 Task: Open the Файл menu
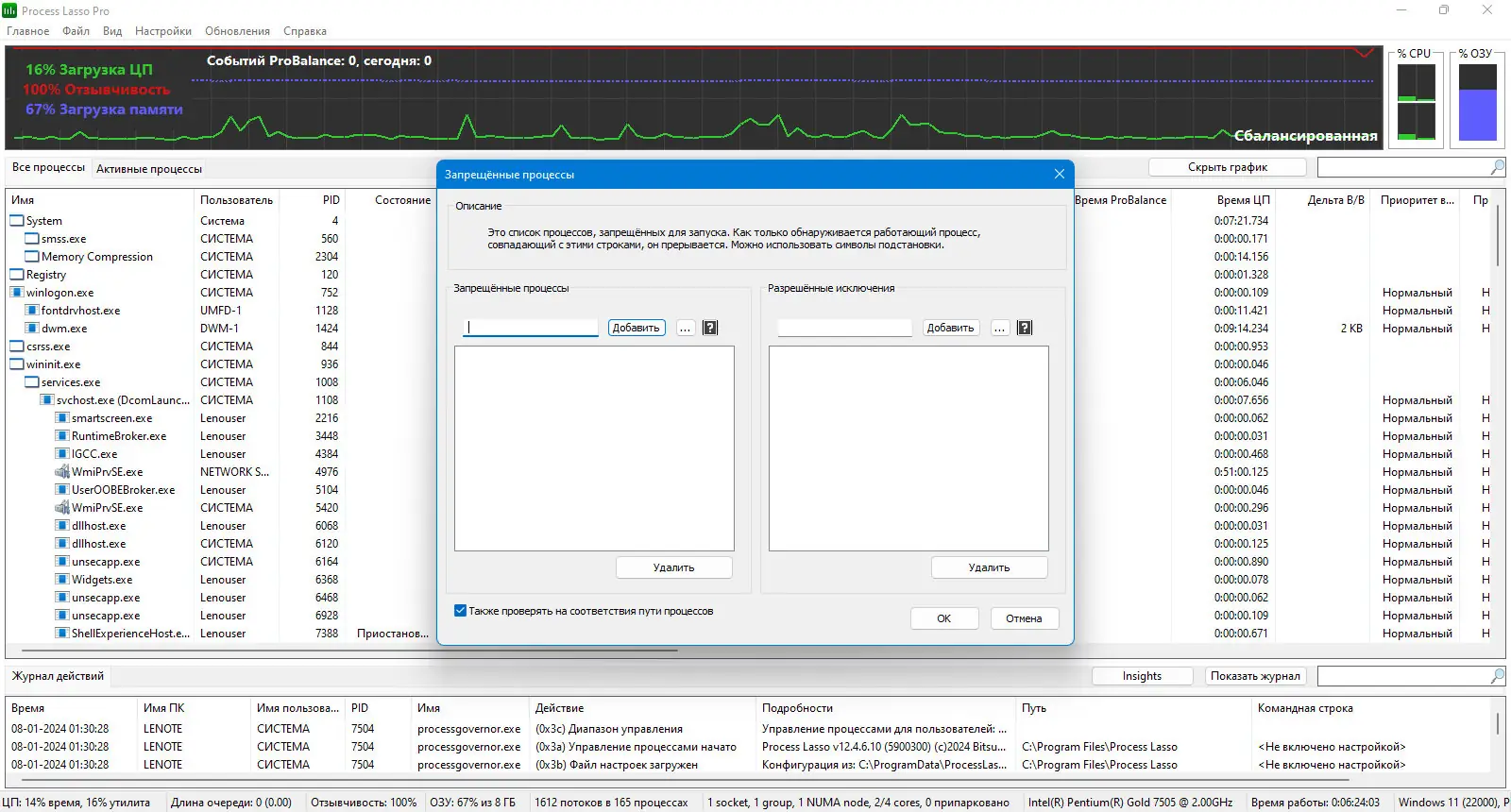(x=76, y=31)
